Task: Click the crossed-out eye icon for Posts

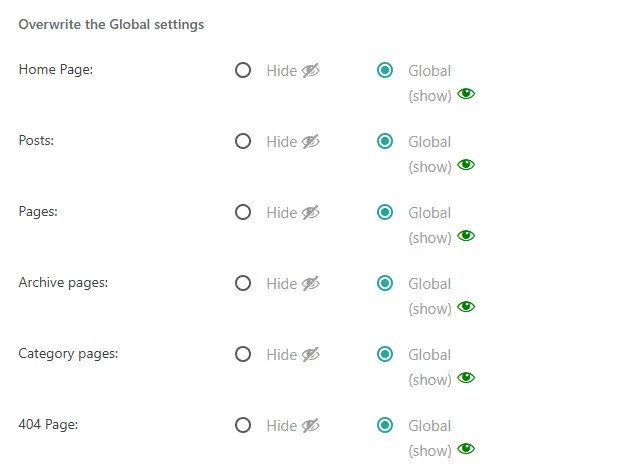Action: pos(311,142)
